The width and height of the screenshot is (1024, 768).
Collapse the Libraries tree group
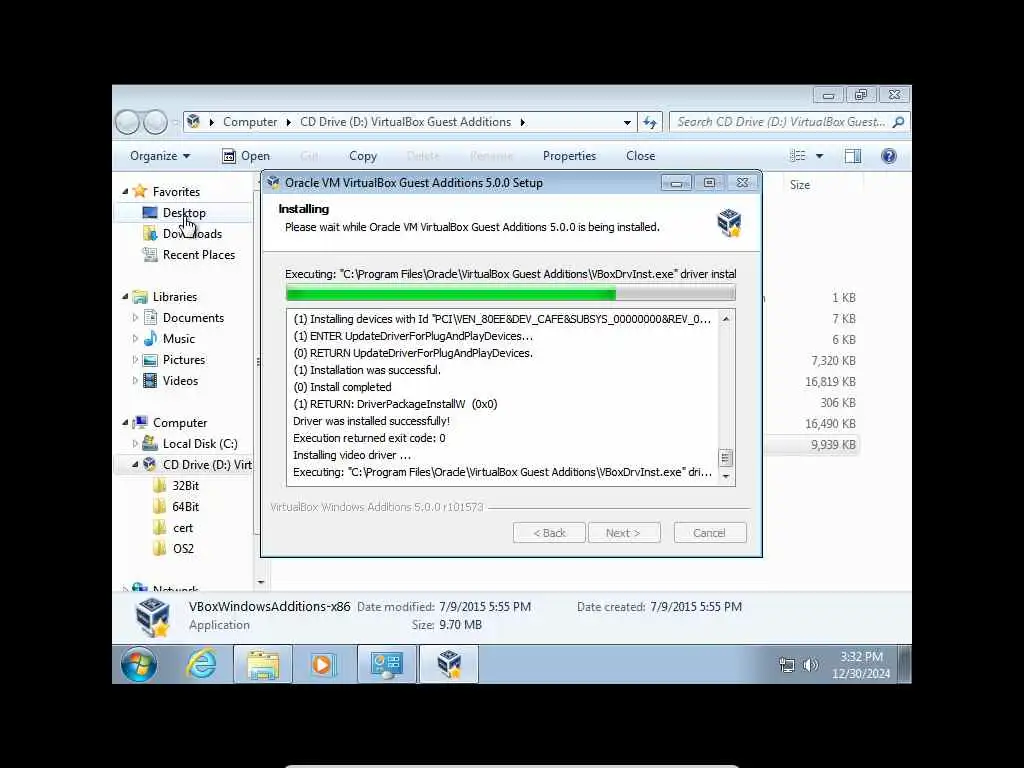point(125,296)
